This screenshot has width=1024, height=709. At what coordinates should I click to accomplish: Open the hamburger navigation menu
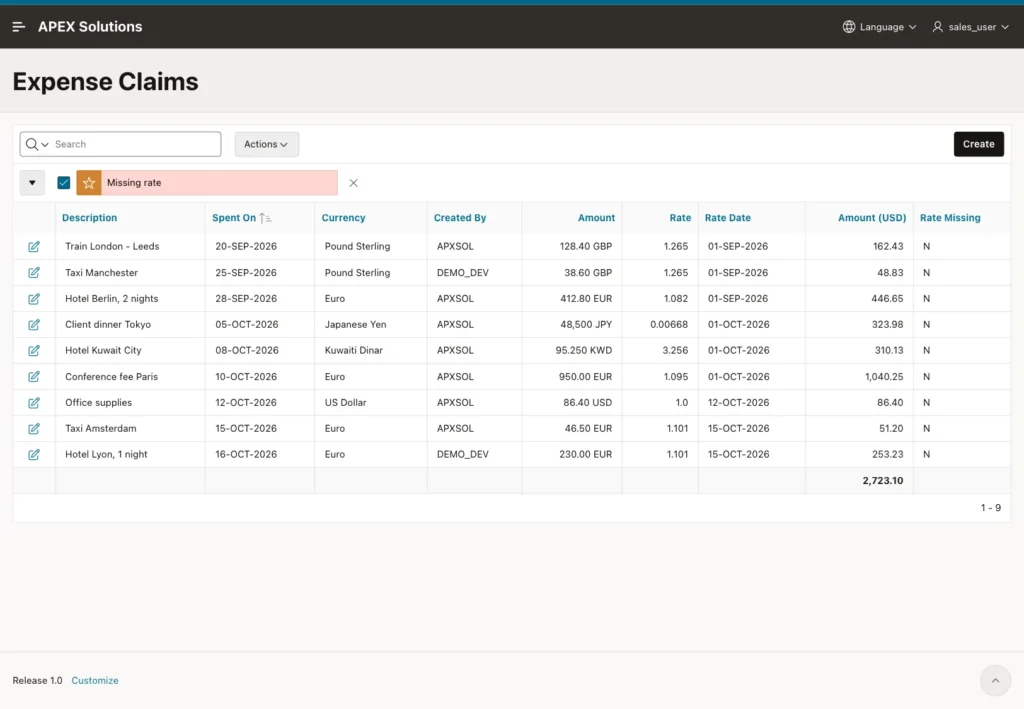point(18,27)
